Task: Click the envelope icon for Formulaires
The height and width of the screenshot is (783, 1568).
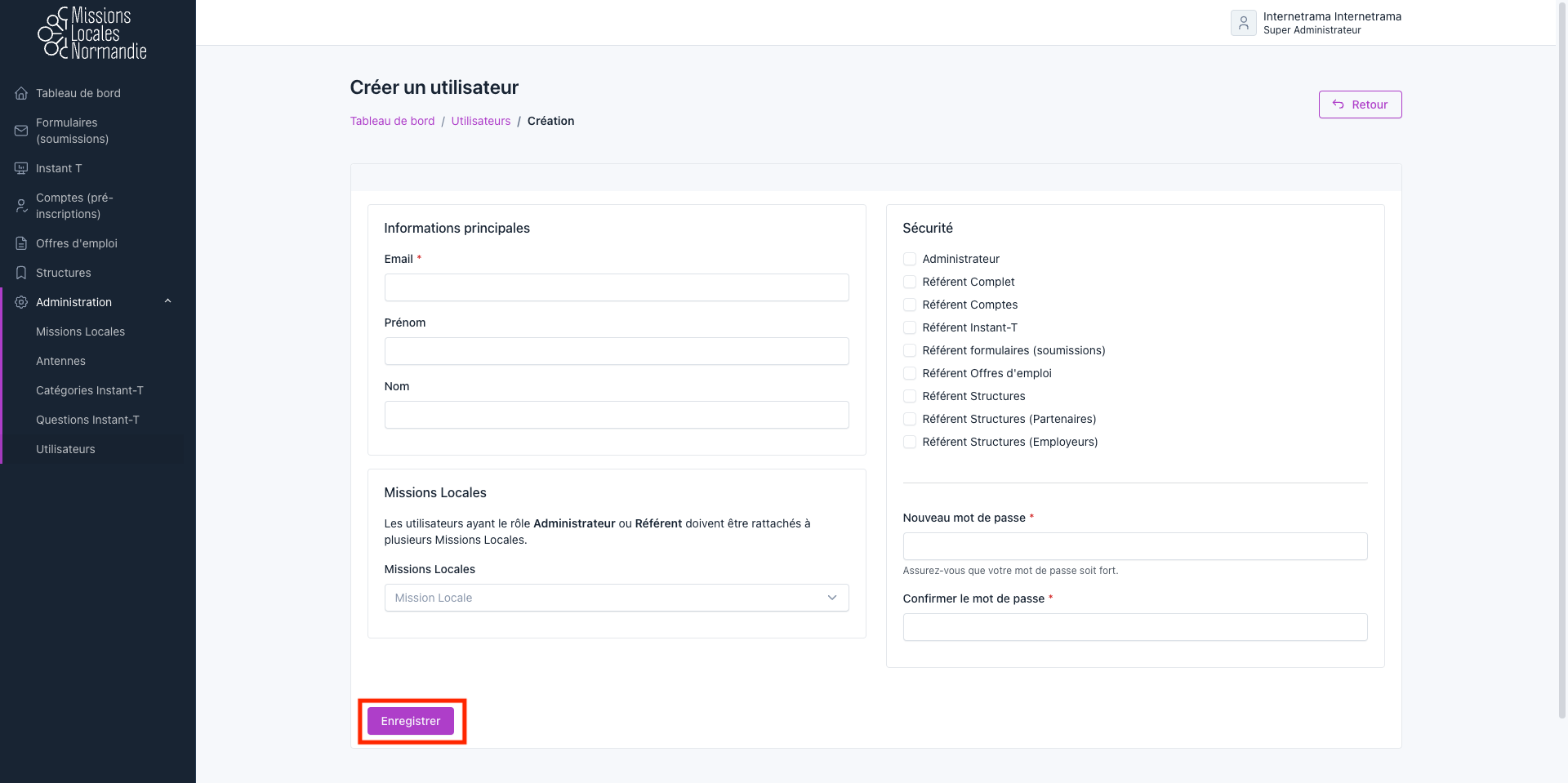Action: tap(21, 131)
